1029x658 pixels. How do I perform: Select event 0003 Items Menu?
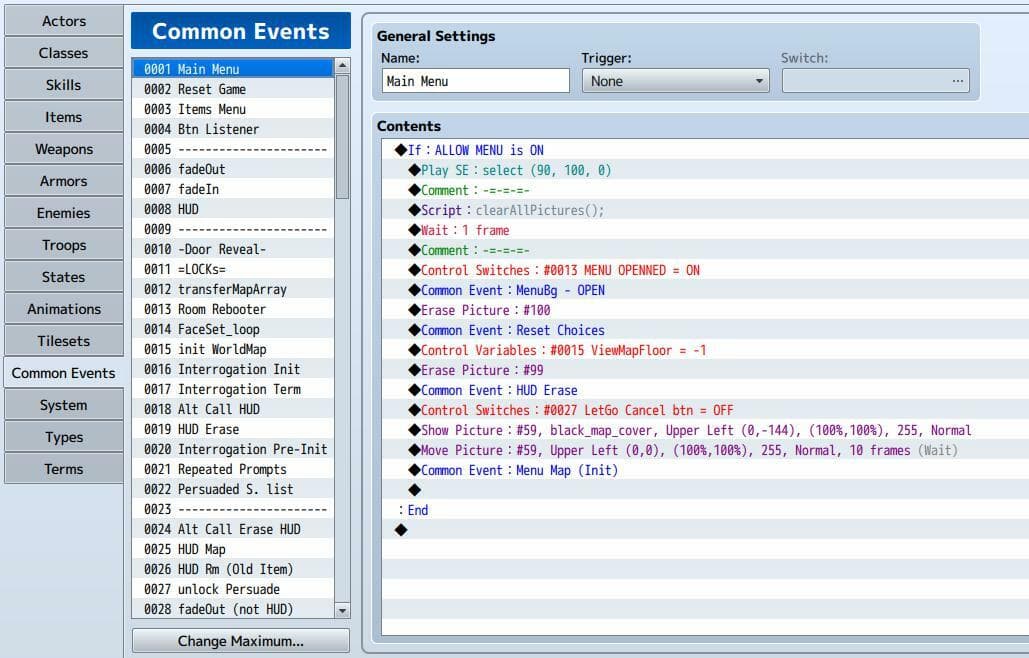point(233,109)
